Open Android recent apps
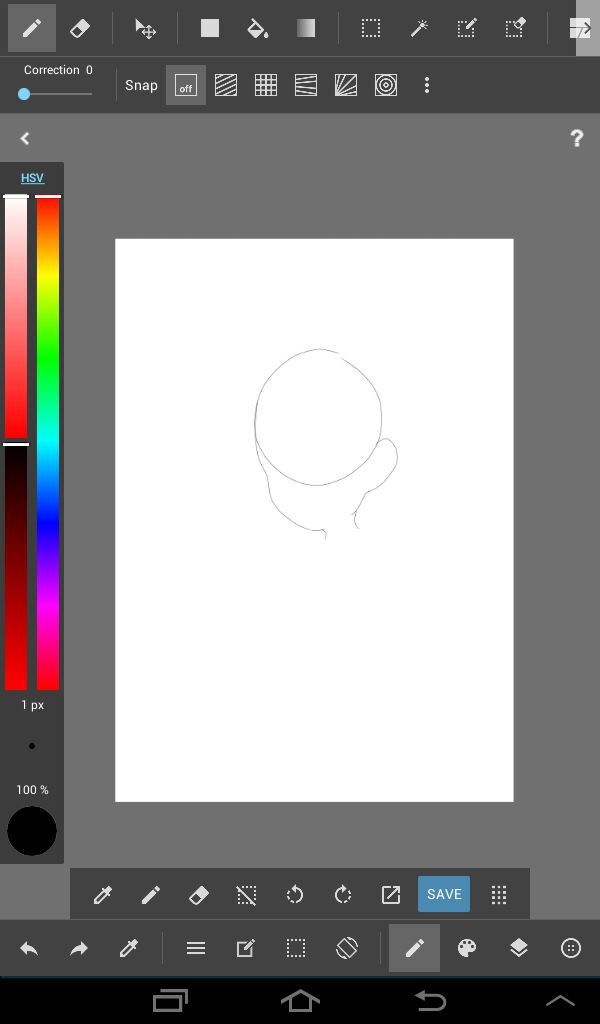The height and width of the screenshot is (1024, 600). 170,1001
